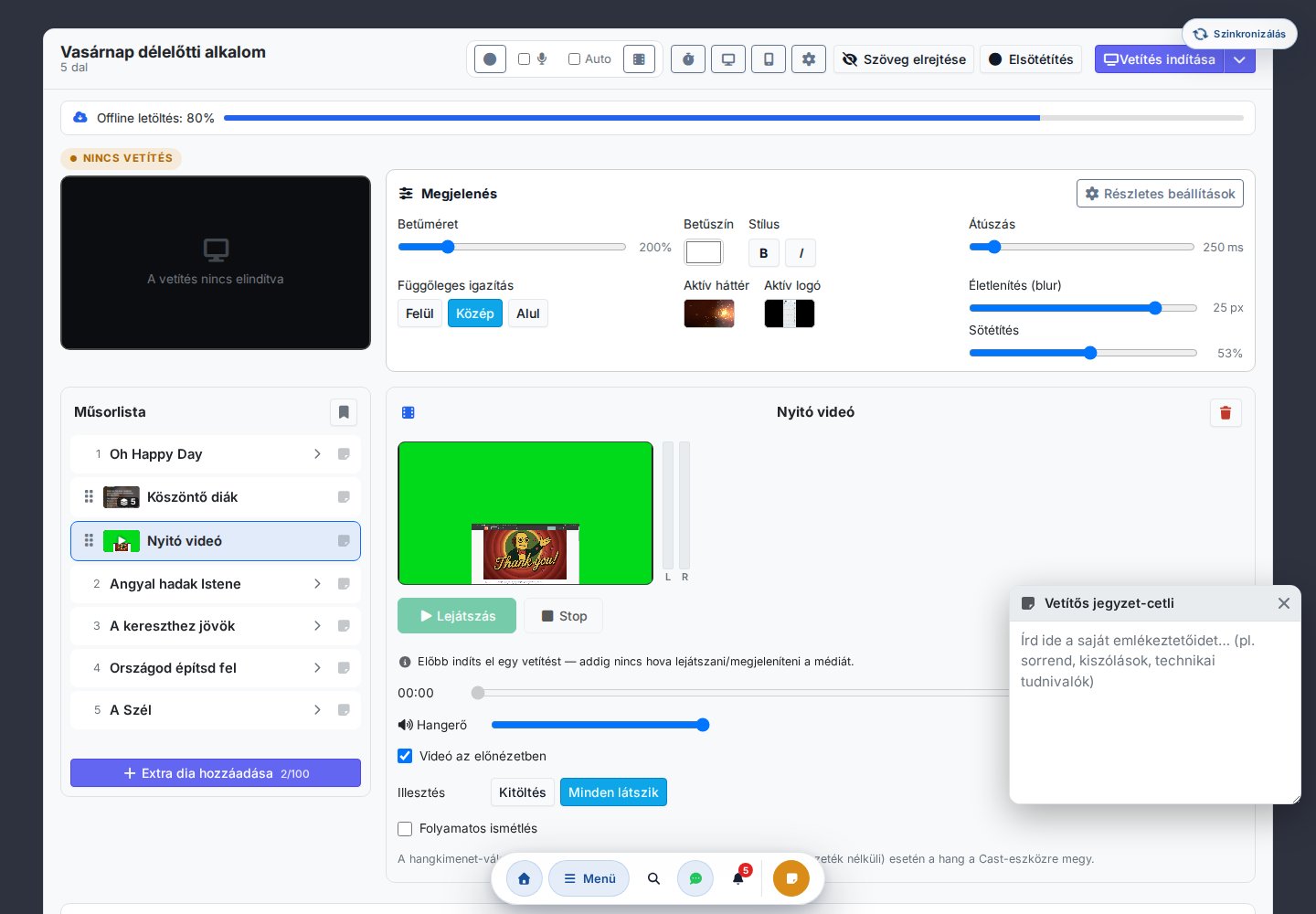Screen dimensions: 1316x914
Task: Click the round record button in the toolbar
Action: [490, 59]
